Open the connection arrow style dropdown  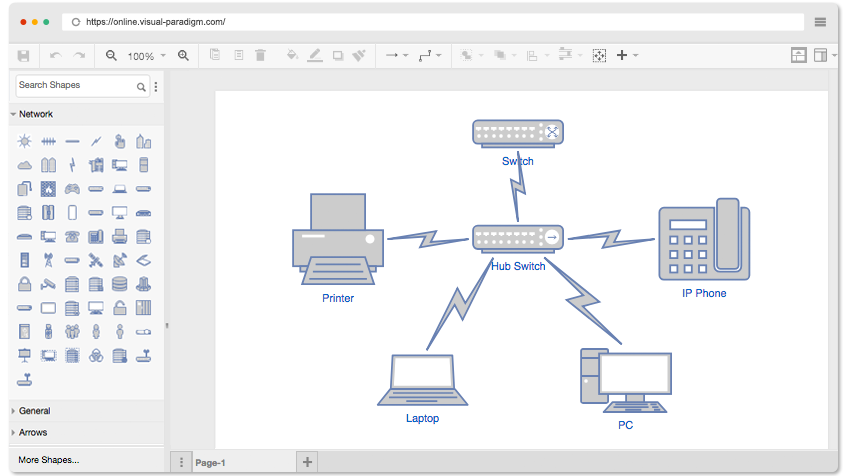[397, 55]
